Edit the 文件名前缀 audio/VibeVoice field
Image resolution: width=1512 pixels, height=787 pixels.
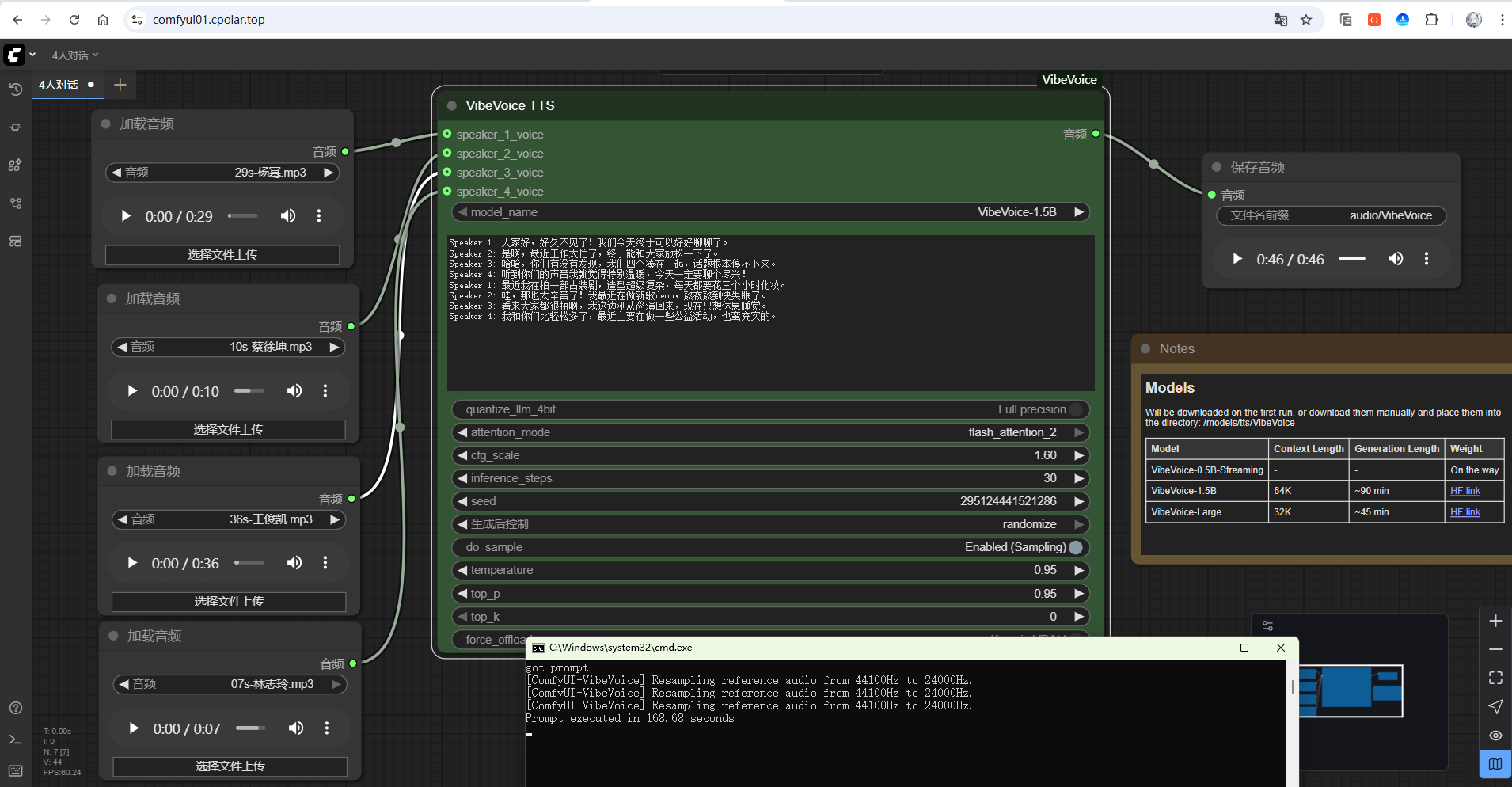(1332, 215)
